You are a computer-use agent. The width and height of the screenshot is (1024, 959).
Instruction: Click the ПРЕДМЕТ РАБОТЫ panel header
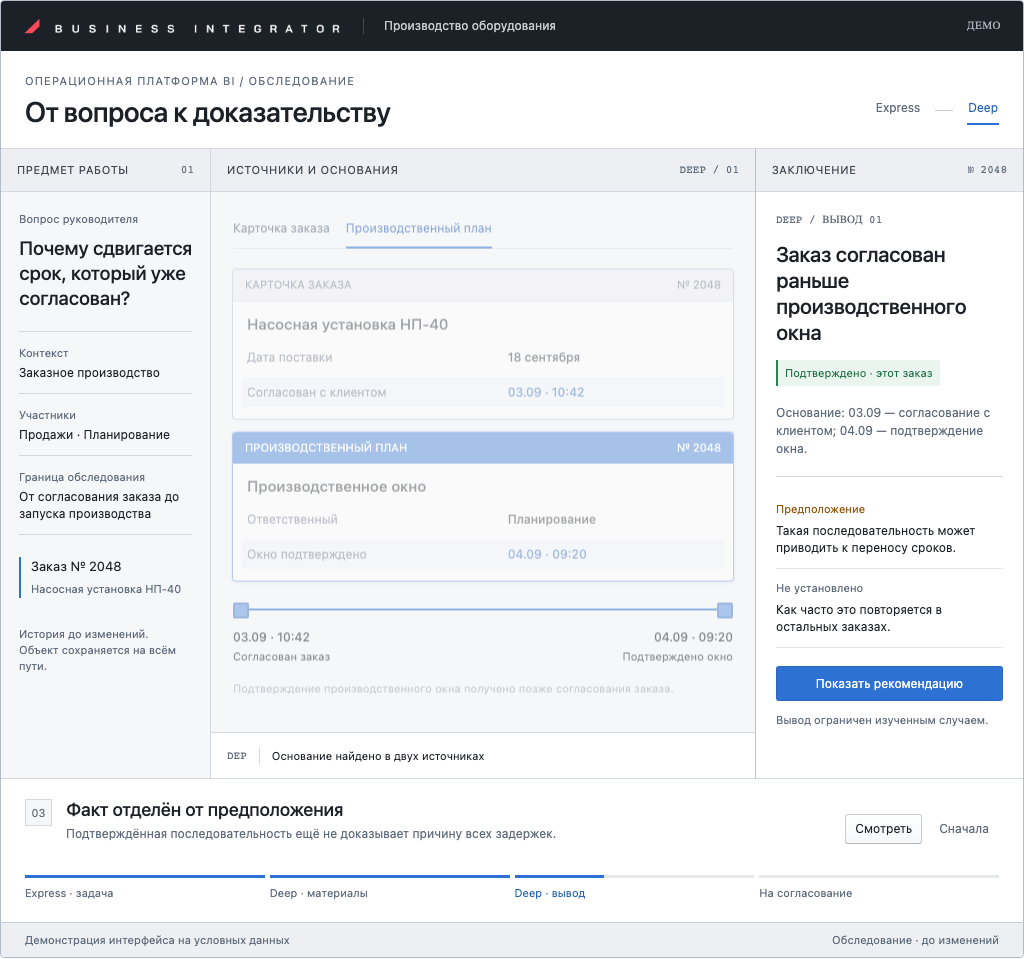pyautogui.click(x=106, y=170)
